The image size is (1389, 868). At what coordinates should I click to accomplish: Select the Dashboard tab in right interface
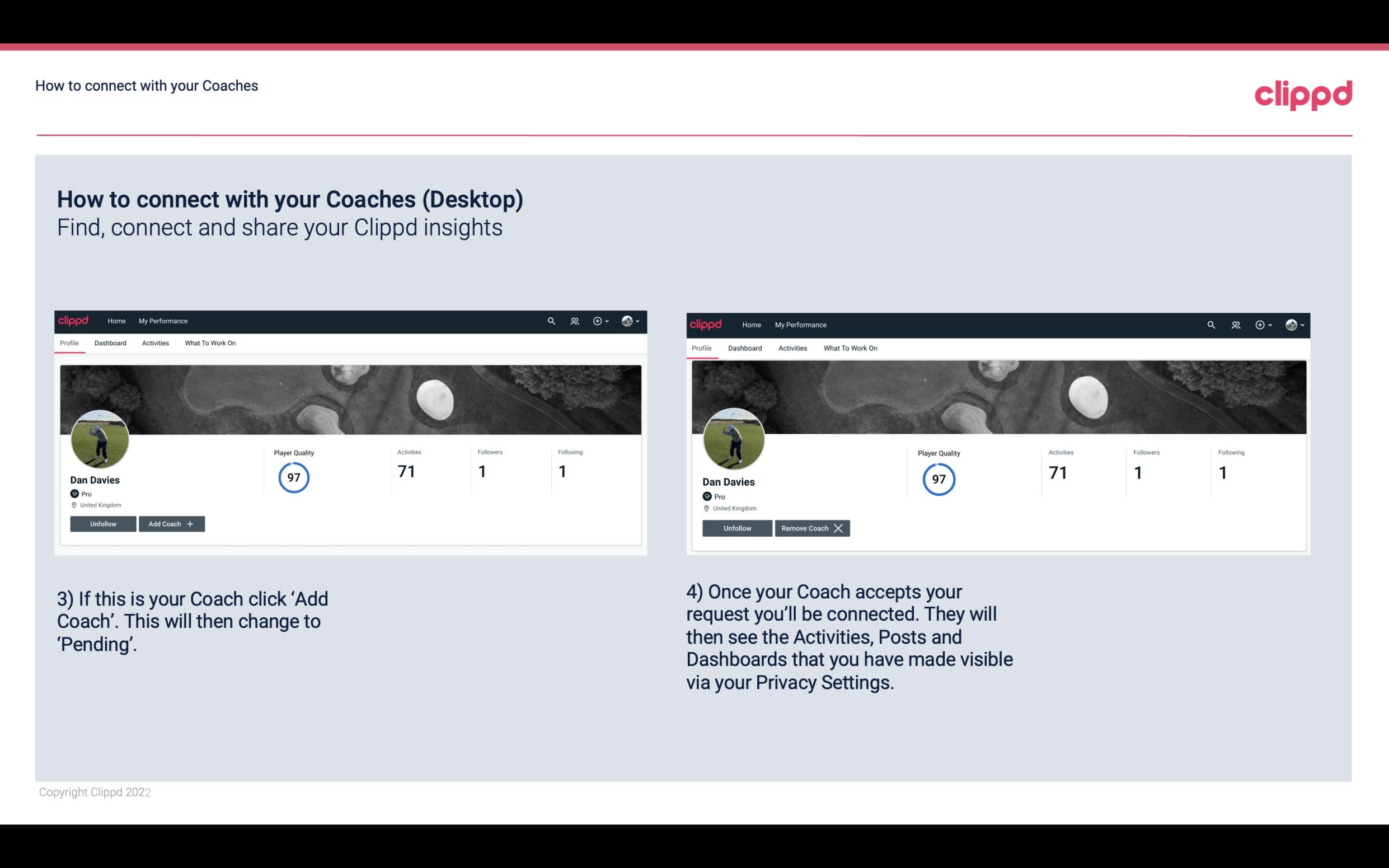tap(745, 348)
